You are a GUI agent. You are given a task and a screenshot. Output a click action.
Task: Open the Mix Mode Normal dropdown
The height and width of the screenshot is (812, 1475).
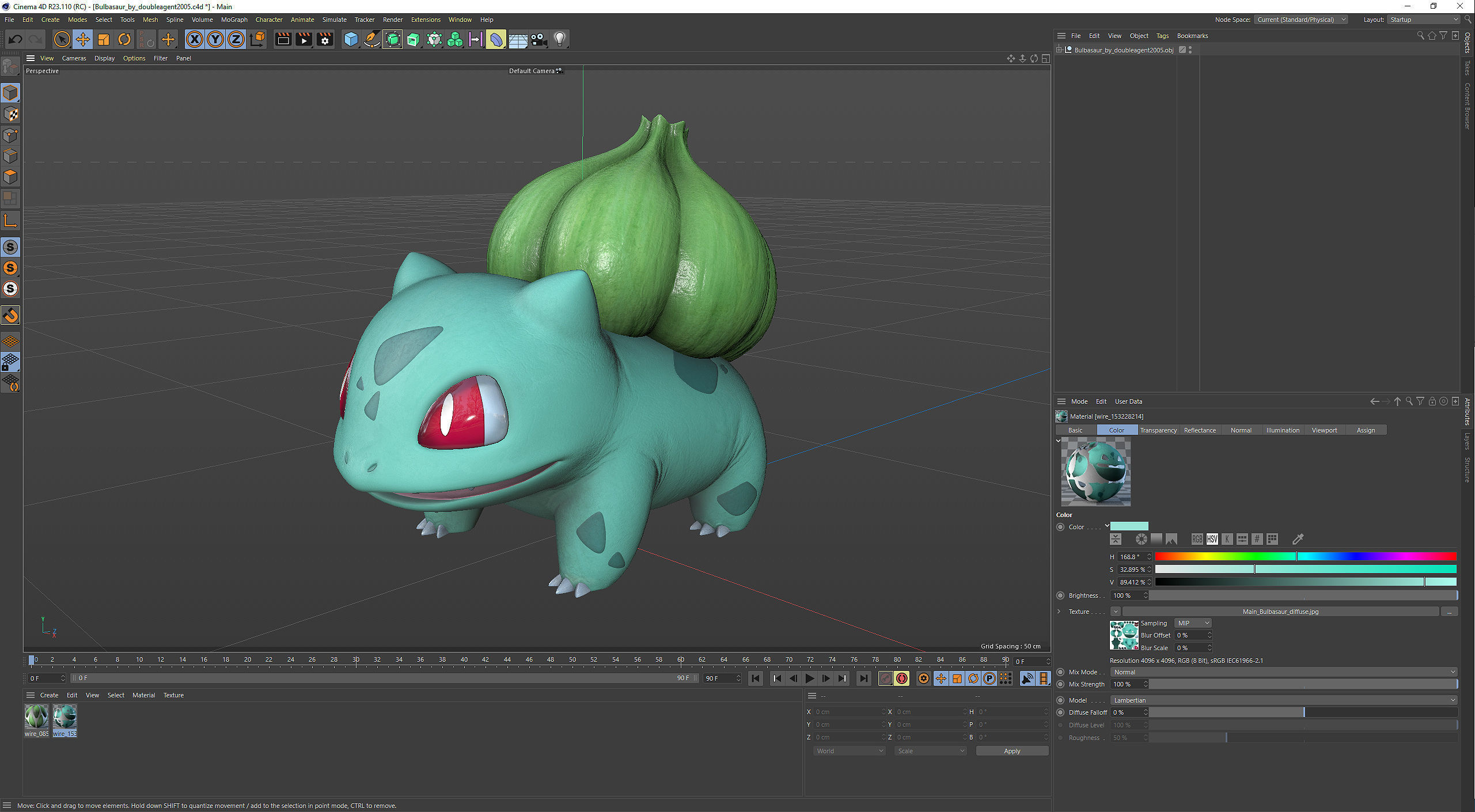(x=1284, y=672)
